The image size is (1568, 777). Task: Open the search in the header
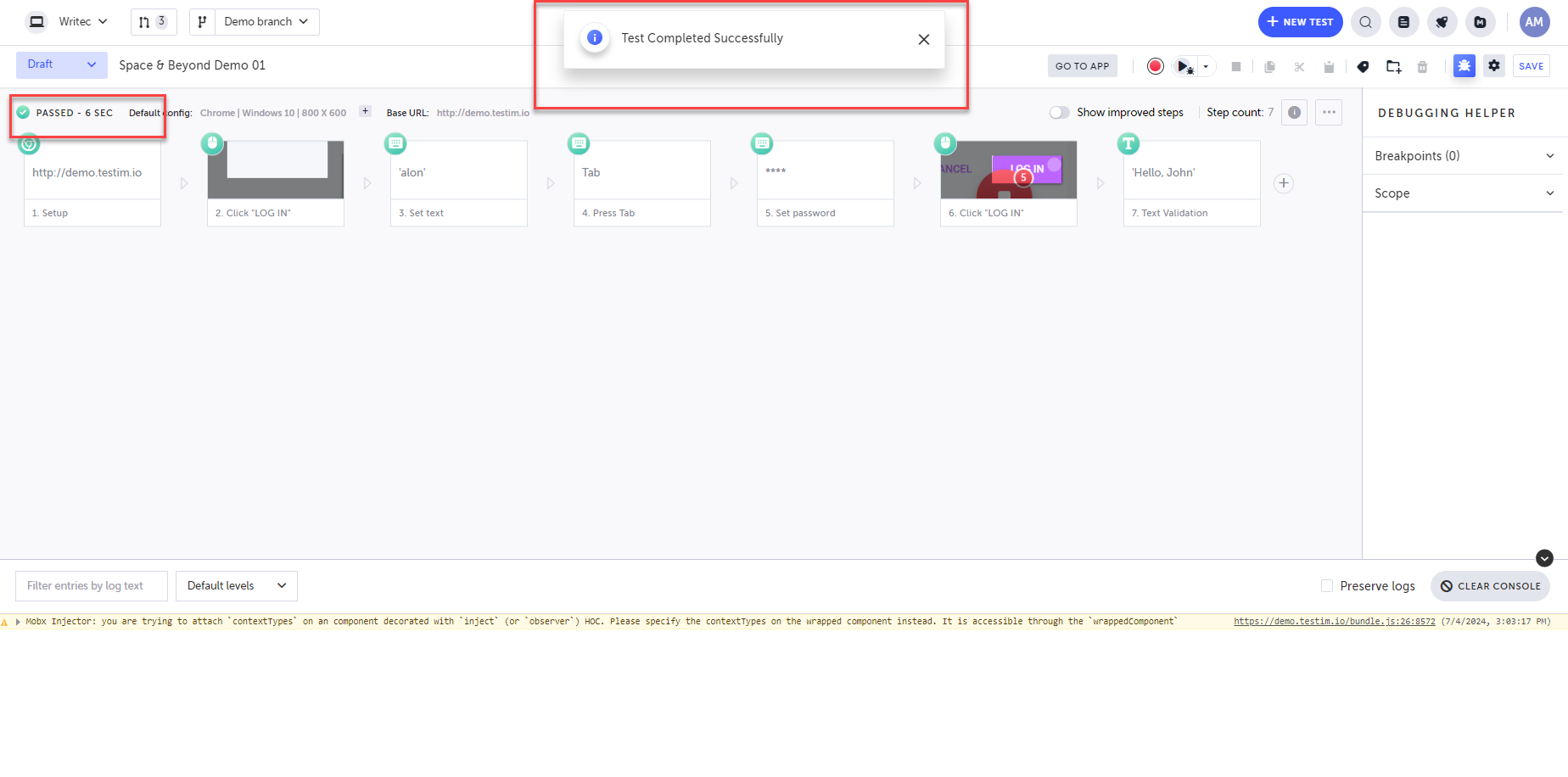click(1365, 22)
